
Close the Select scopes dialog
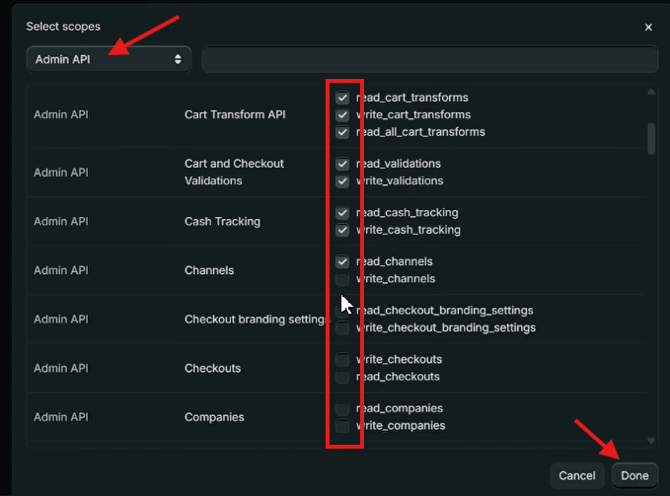click(x=648, y=27)
